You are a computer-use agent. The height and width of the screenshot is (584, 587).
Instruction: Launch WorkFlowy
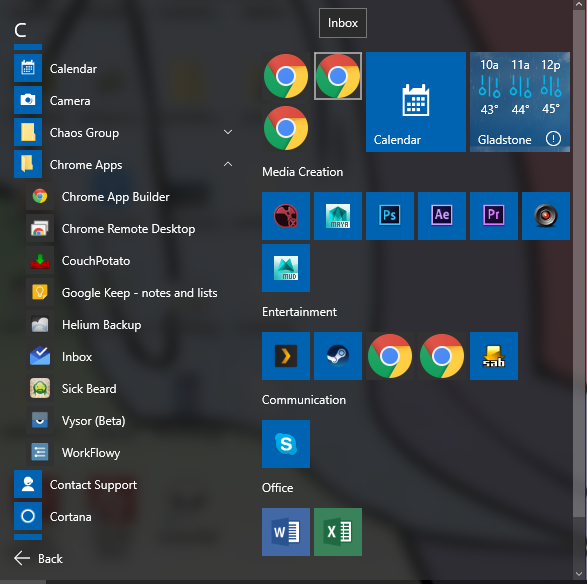[x=130, y=453]
